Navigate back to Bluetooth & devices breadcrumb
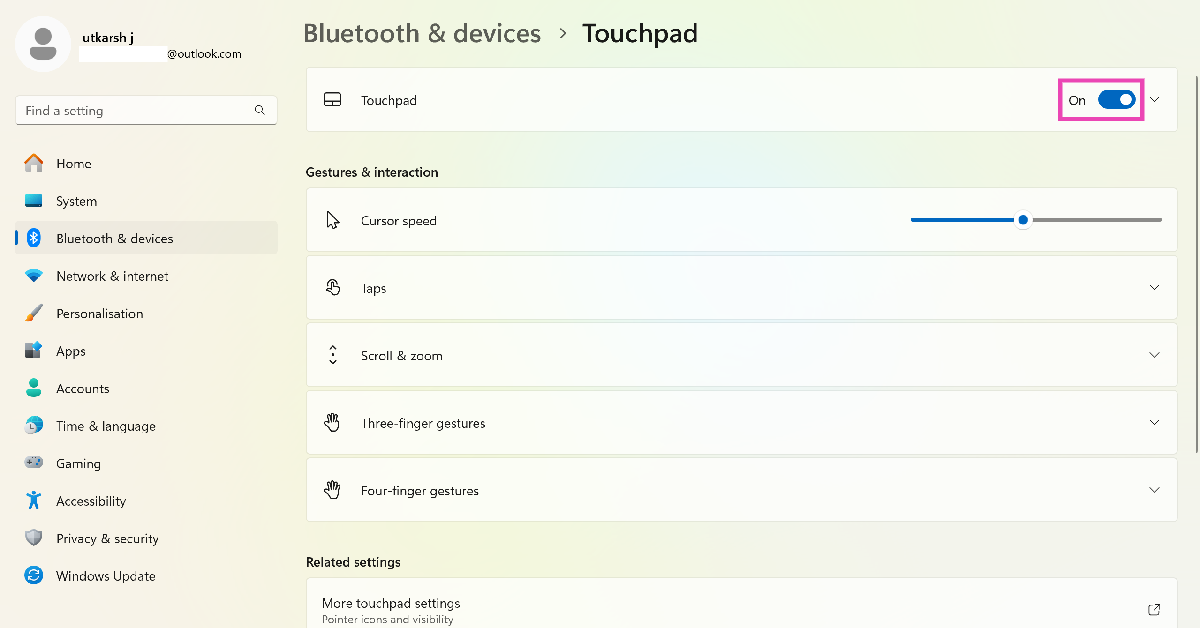This screenshot has width=1200, height=628. click(x=421, y=33)
